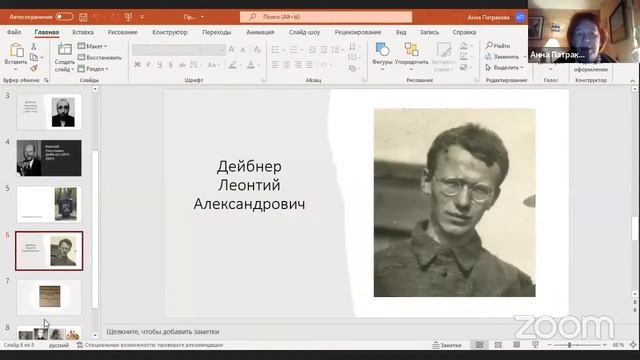This screenshot has width=640, height=360.
Task: Click the line spacing icon
Action: (335, 50)
